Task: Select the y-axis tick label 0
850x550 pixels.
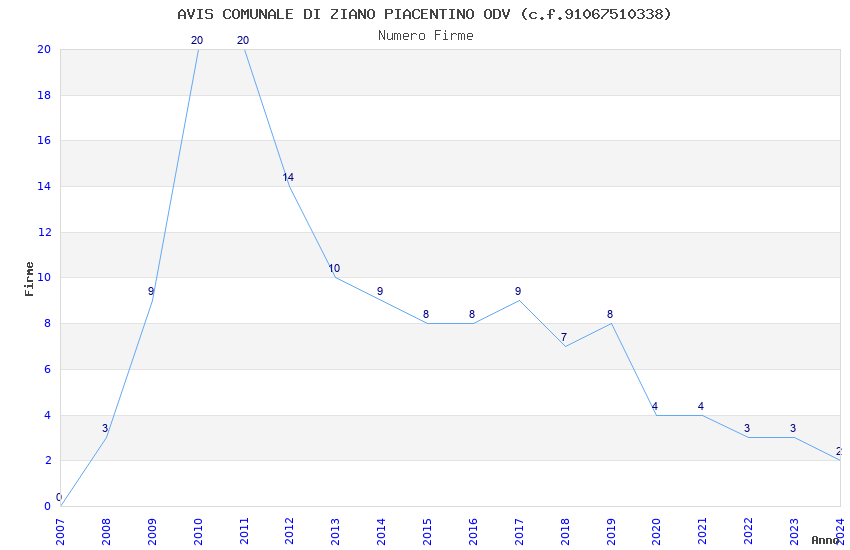Action: coord(48,506)
